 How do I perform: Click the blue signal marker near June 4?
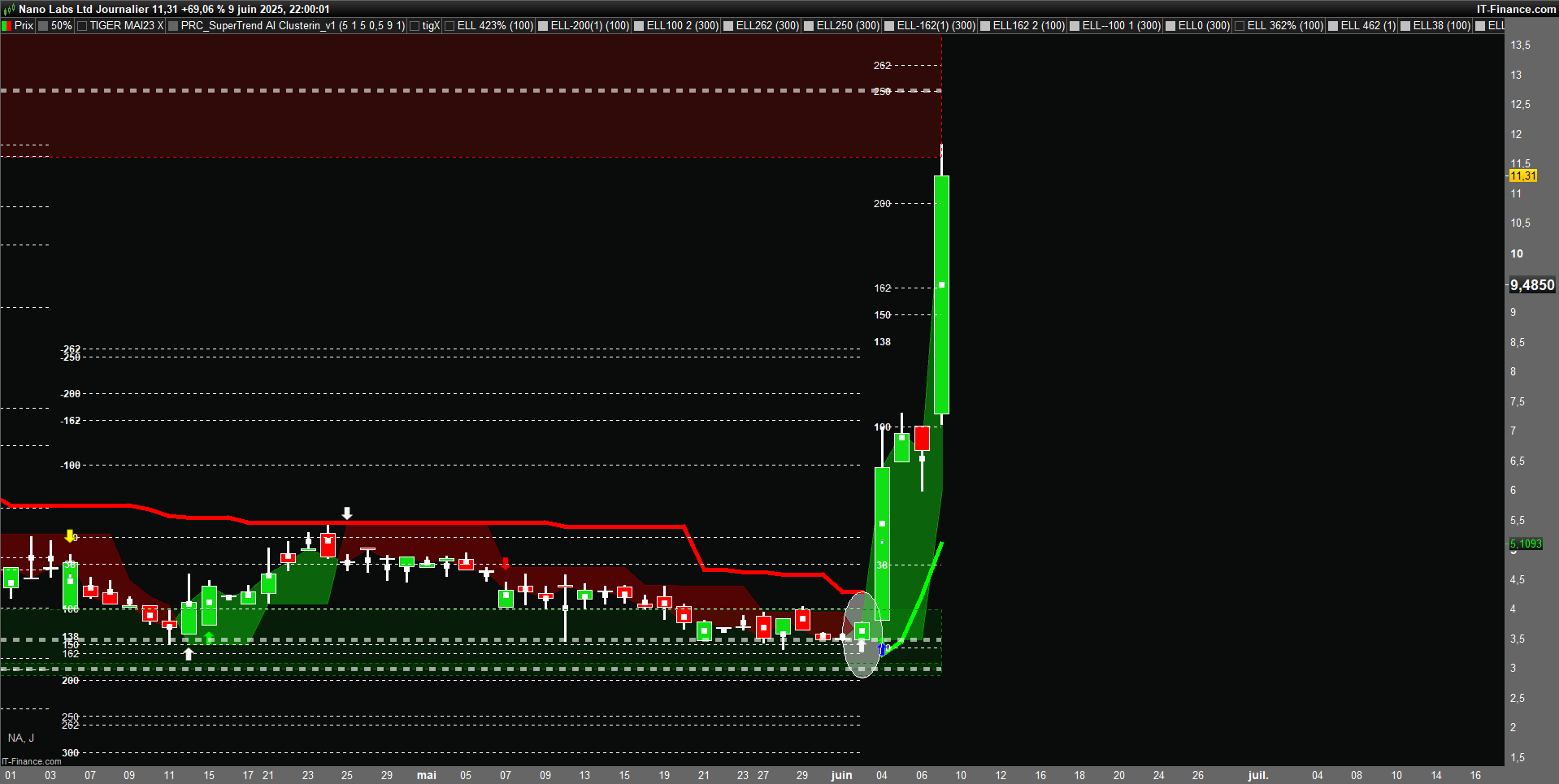(883, 649)
